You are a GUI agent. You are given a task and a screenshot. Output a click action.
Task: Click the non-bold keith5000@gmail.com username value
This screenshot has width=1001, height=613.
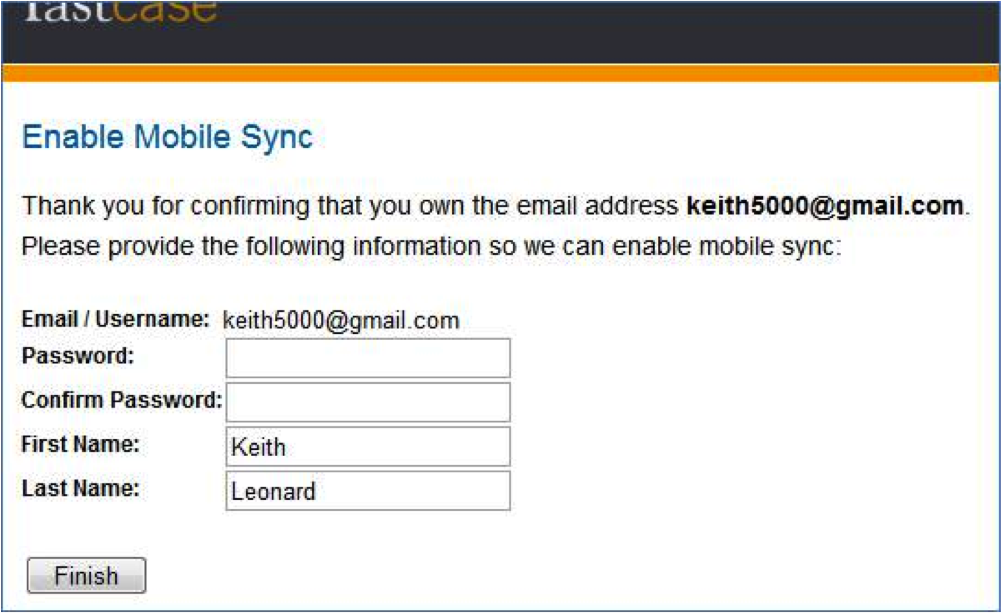341,321
